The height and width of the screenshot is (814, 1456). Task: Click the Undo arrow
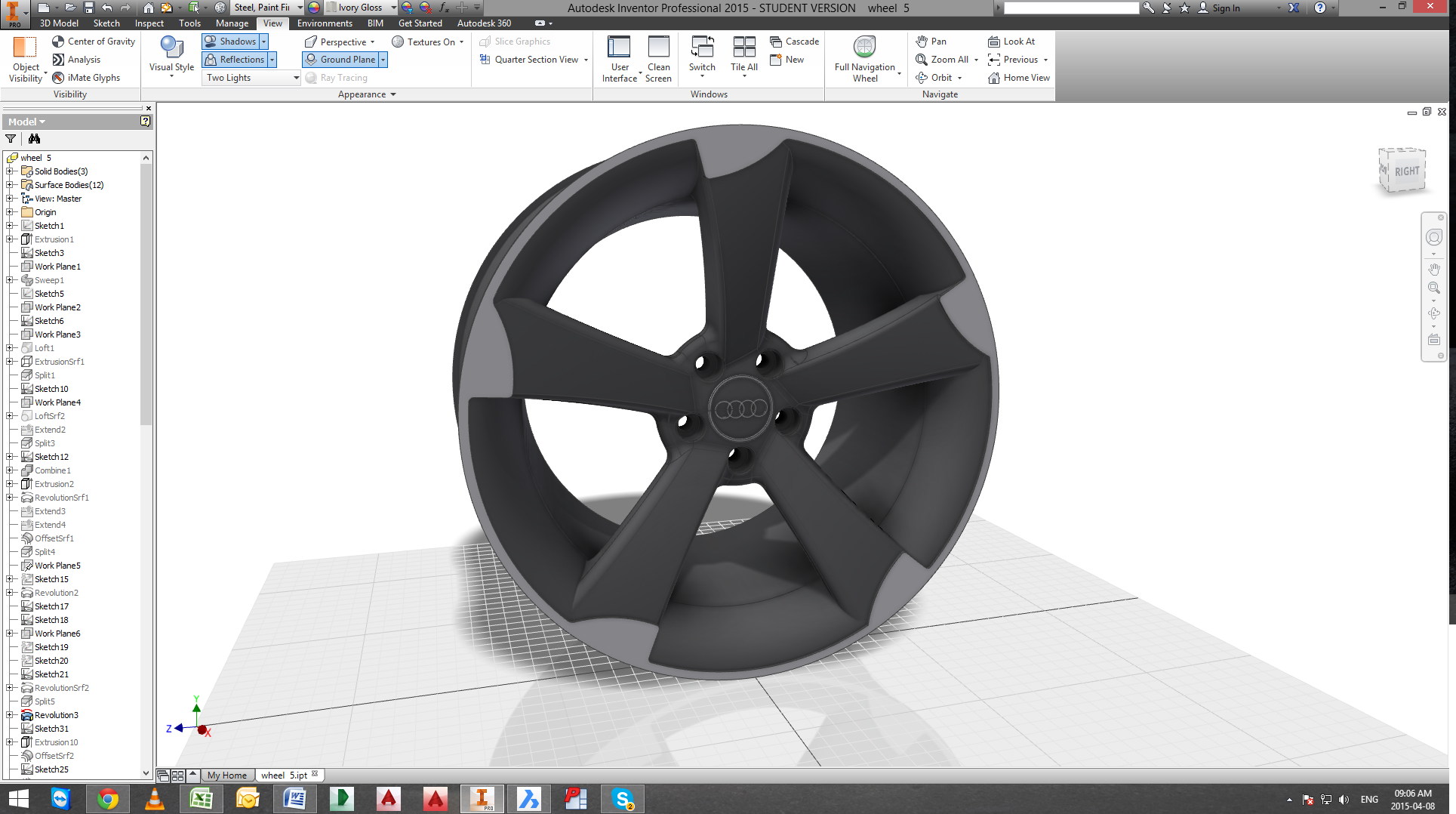coord(107,8)
